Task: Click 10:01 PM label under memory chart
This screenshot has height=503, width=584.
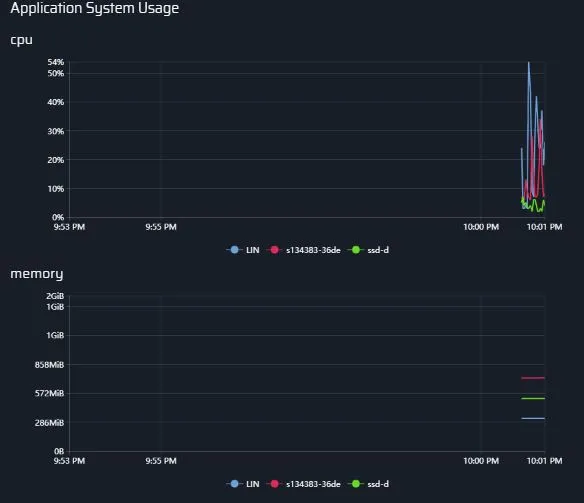Action: [x=545, y=461]
